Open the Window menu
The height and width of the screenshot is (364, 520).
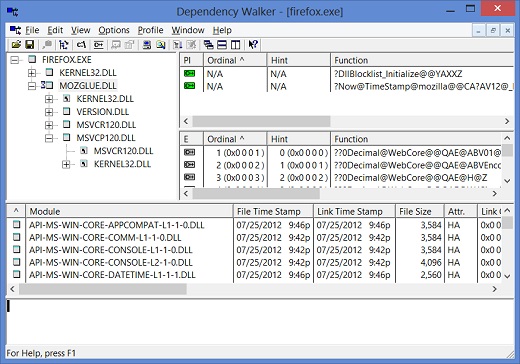188,30
